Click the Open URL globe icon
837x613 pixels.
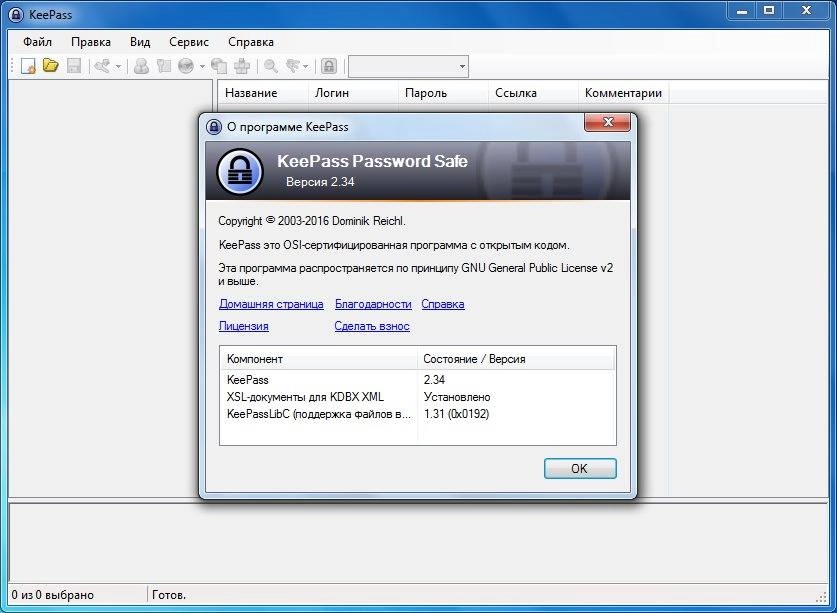coord(186,66)
